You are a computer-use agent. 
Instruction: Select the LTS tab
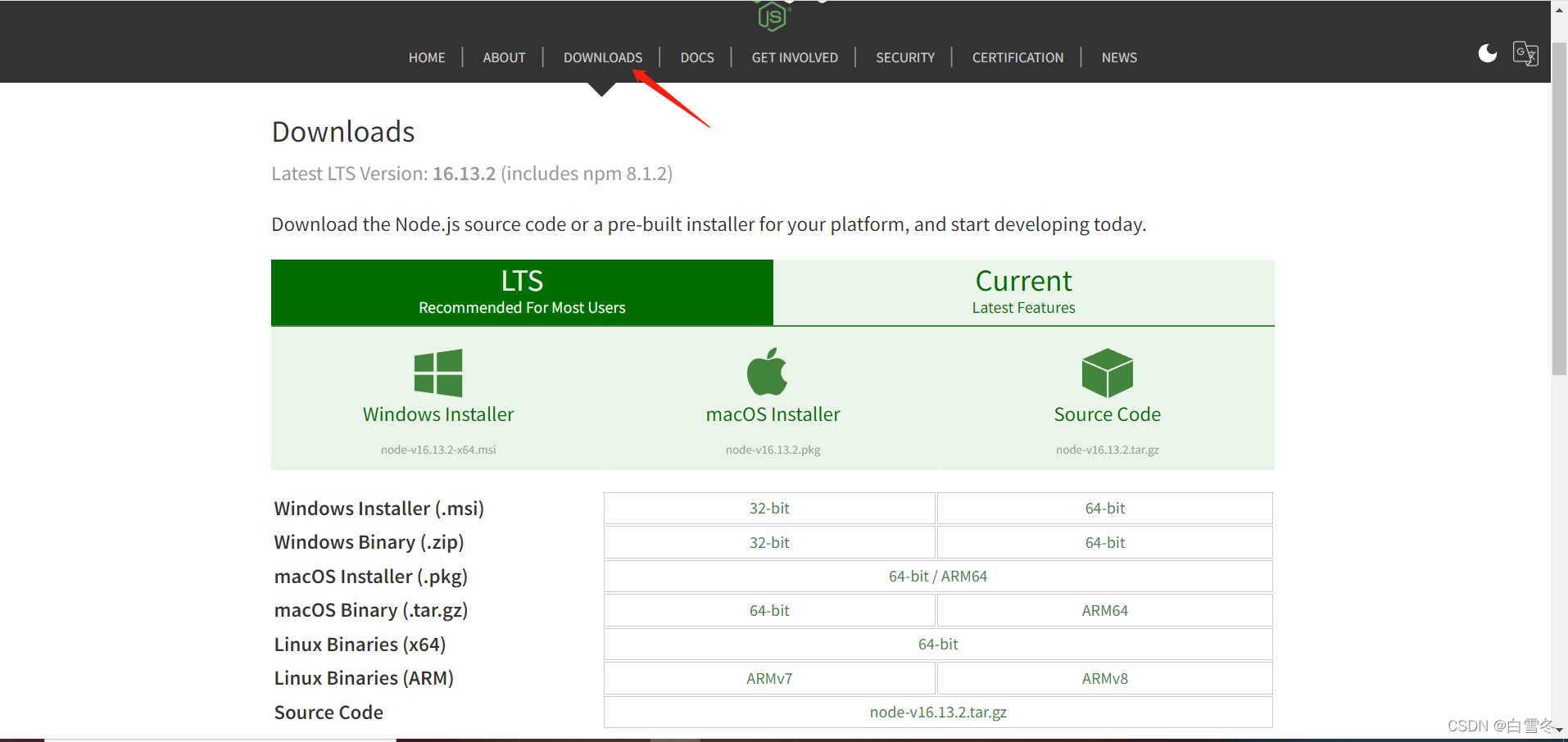click(522, 292)
